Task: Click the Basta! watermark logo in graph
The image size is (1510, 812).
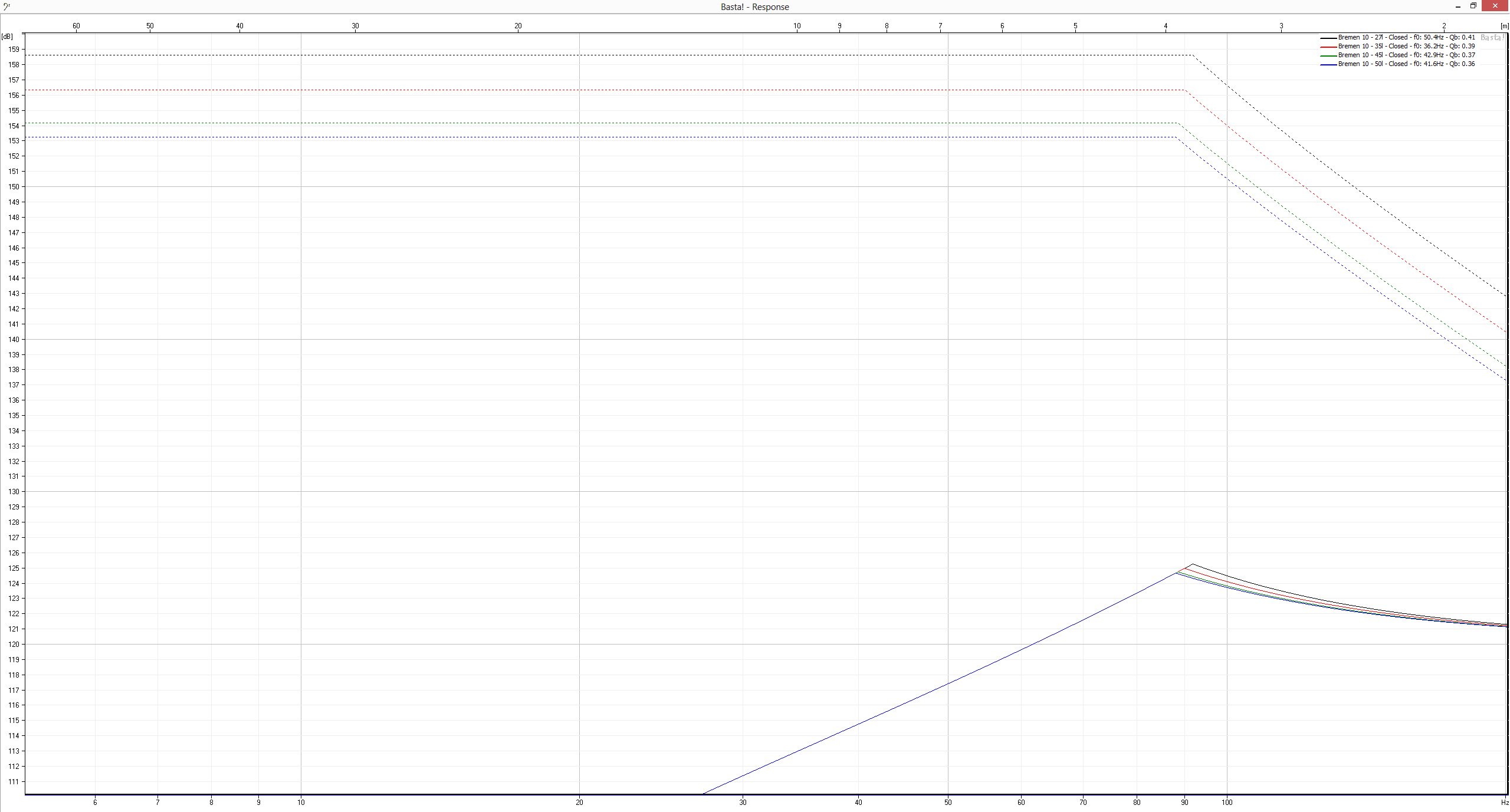Action: click(1492, 38)
